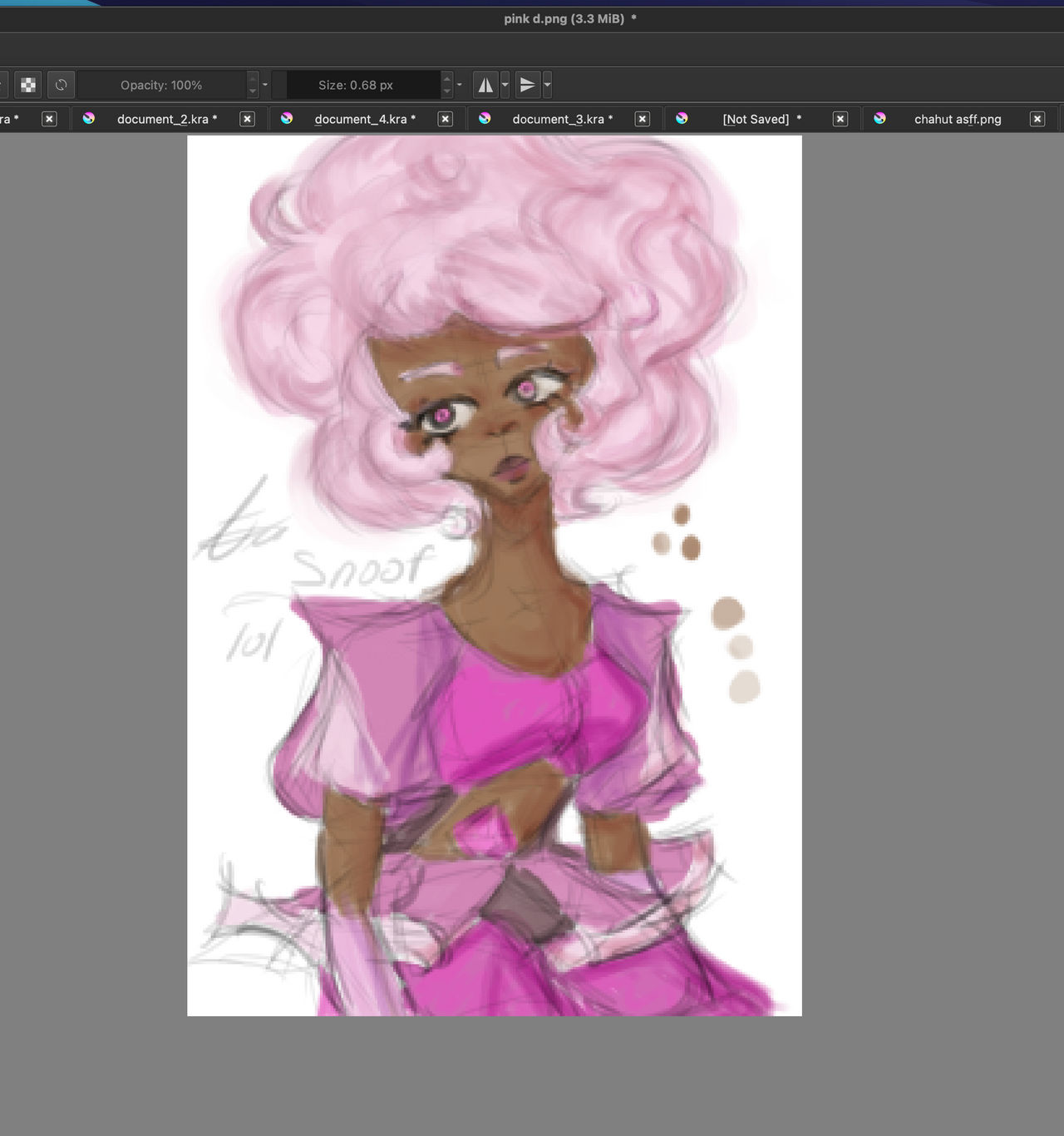Close the document_3.kra tab
The height and width of the screenshot is (1136, 1064).
642,119
